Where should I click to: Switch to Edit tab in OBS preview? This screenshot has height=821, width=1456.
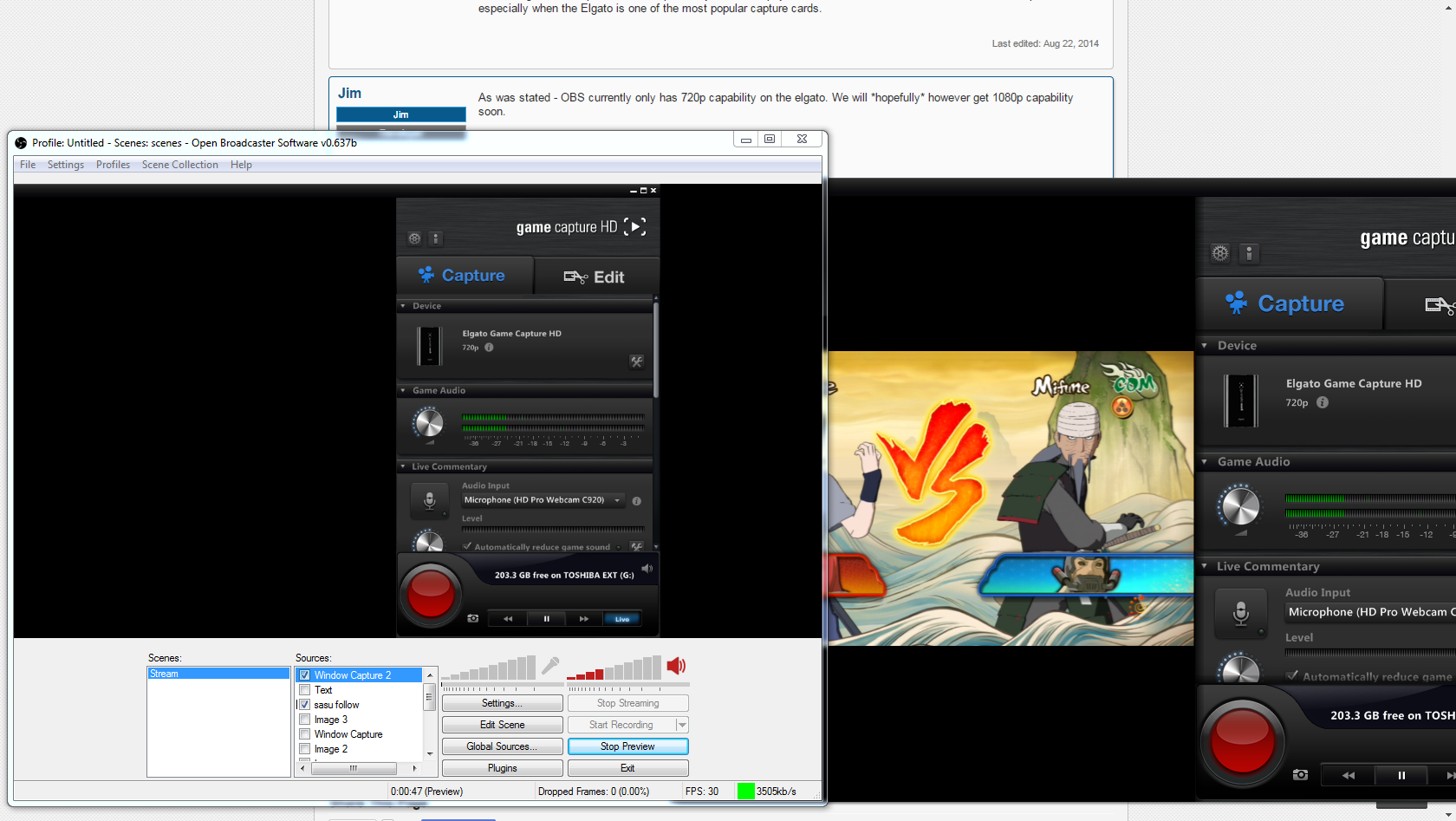coord(596,277)
